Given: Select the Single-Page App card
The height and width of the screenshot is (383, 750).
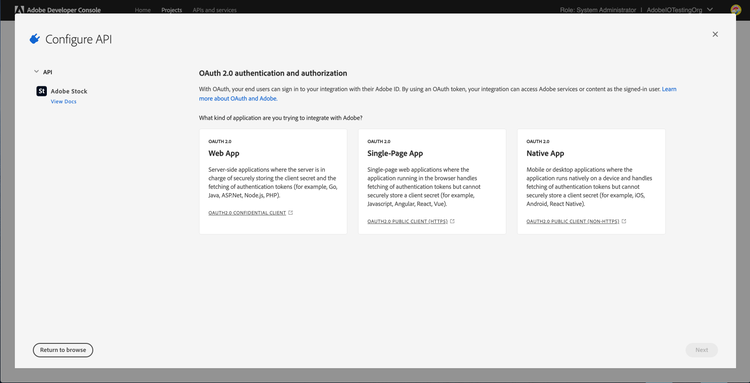Looking at the screenshot, I should tap(432, 182).
